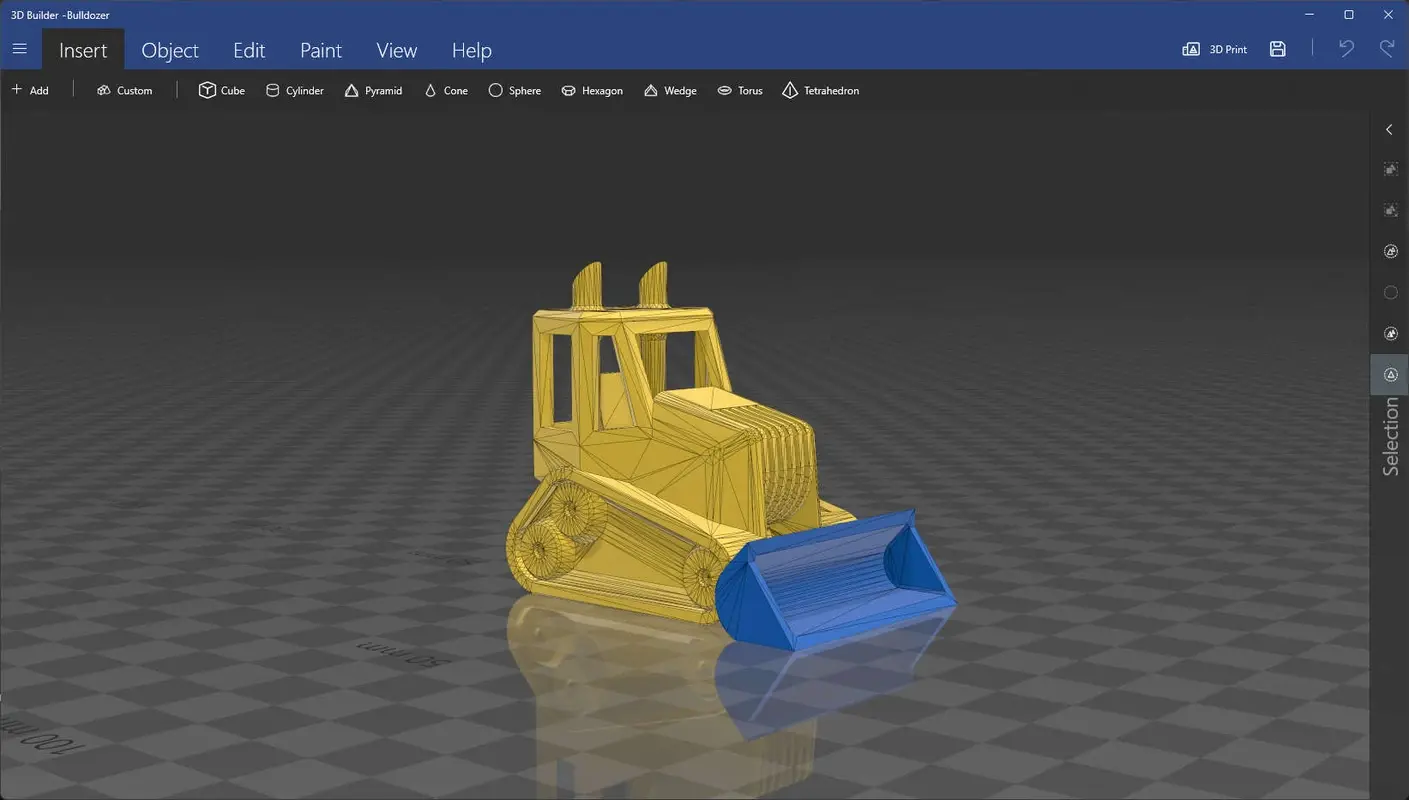Viewport: 1409px width, 800px height.
Task: Add a Hexagon primitive
Action: (592, 90)
